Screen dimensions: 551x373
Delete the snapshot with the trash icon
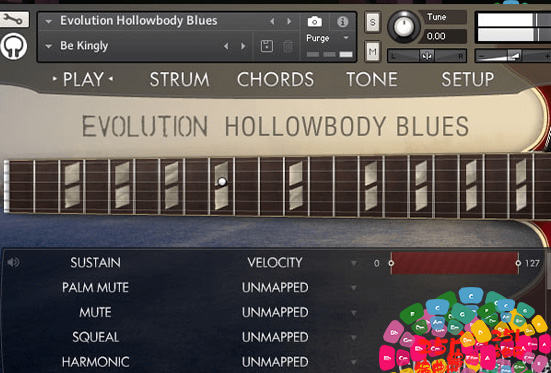(288, 46)
